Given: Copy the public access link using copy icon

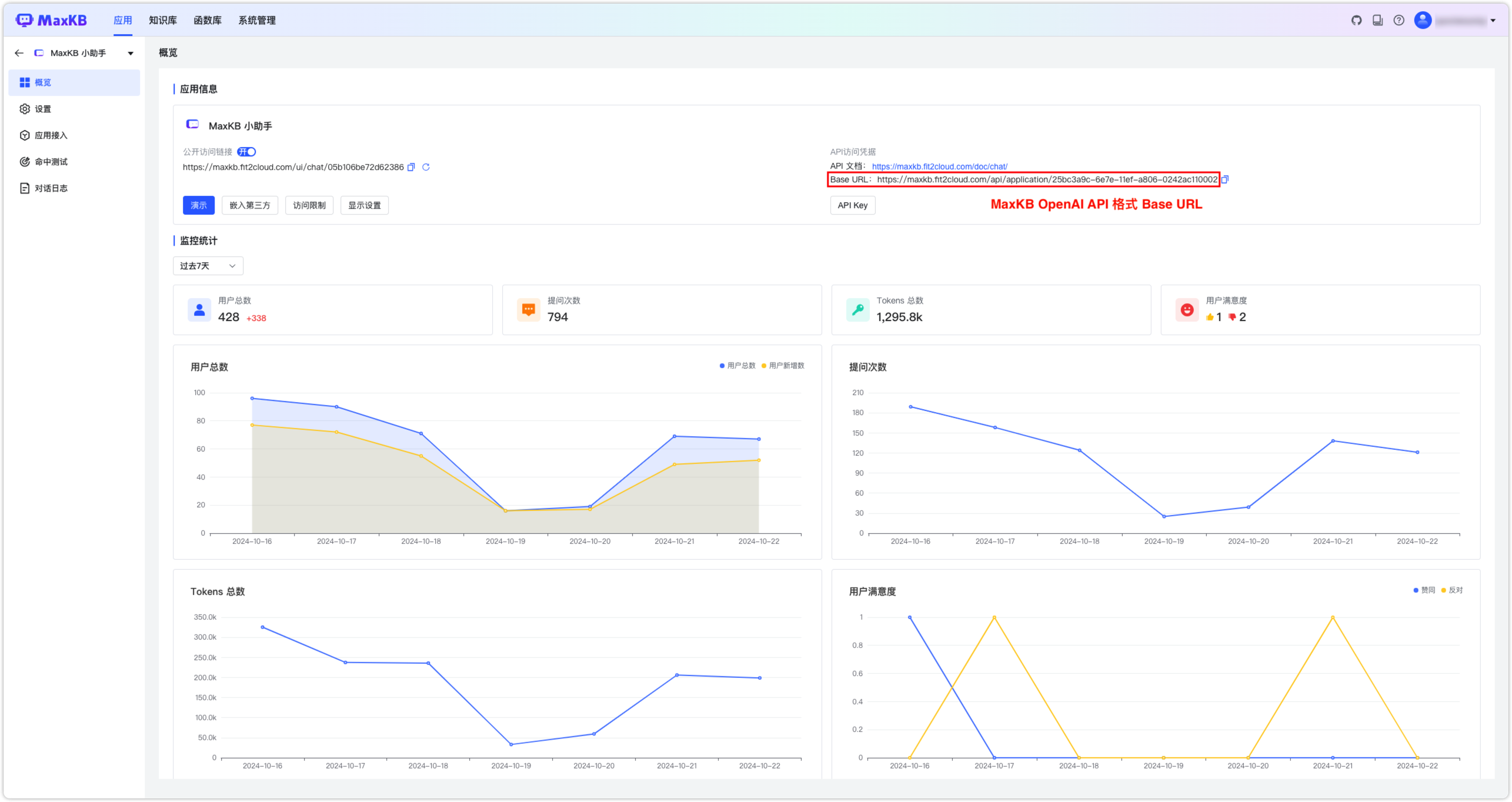Looking at the screenshot, I should click(412, 167).
